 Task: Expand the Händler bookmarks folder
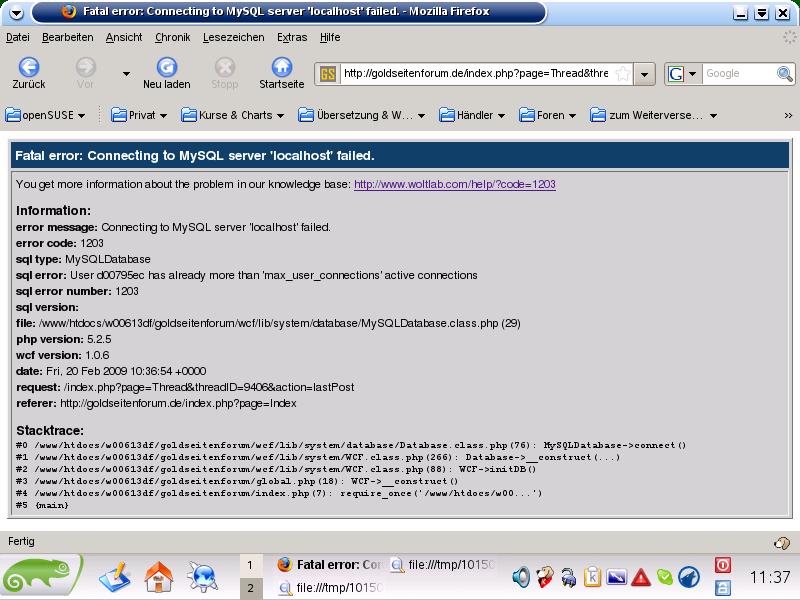click(x=472, y=115)
